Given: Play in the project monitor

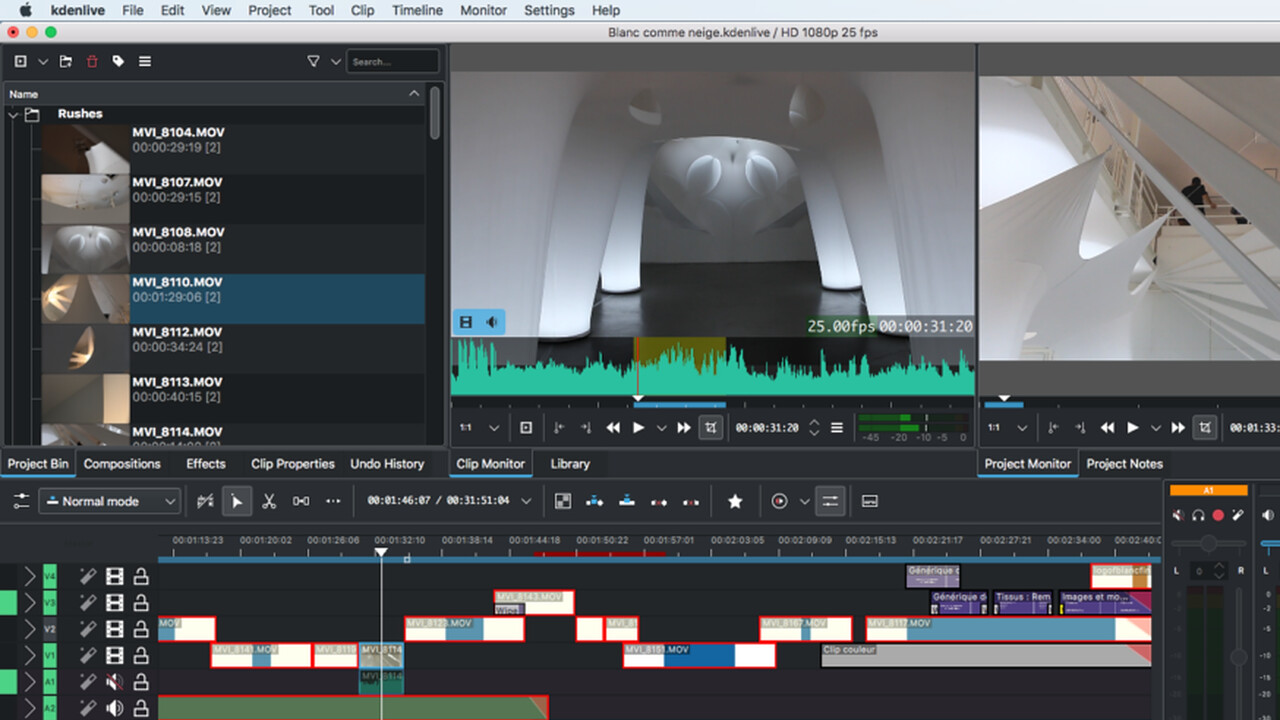Looking at the screenshot, I should (x=1133, y=428).
